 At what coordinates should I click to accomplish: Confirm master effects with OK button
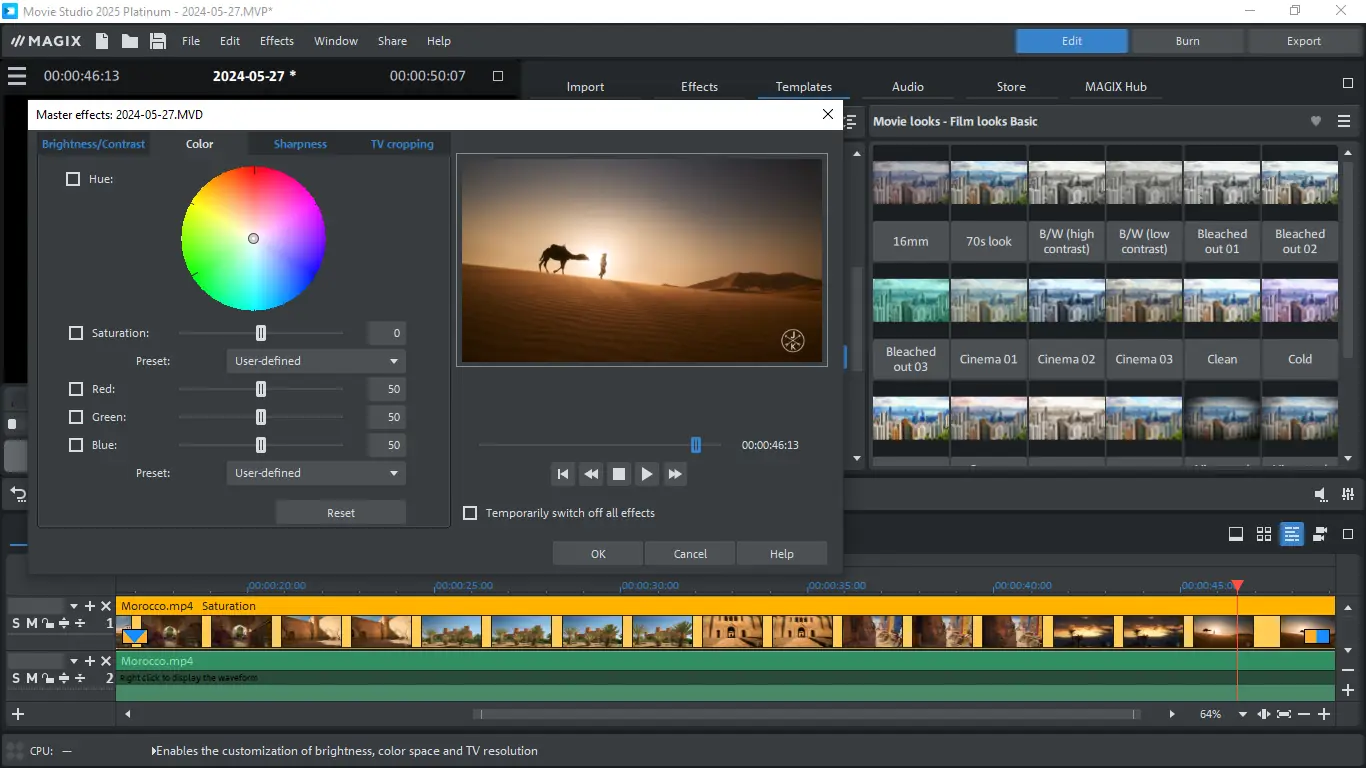[598, 554]
